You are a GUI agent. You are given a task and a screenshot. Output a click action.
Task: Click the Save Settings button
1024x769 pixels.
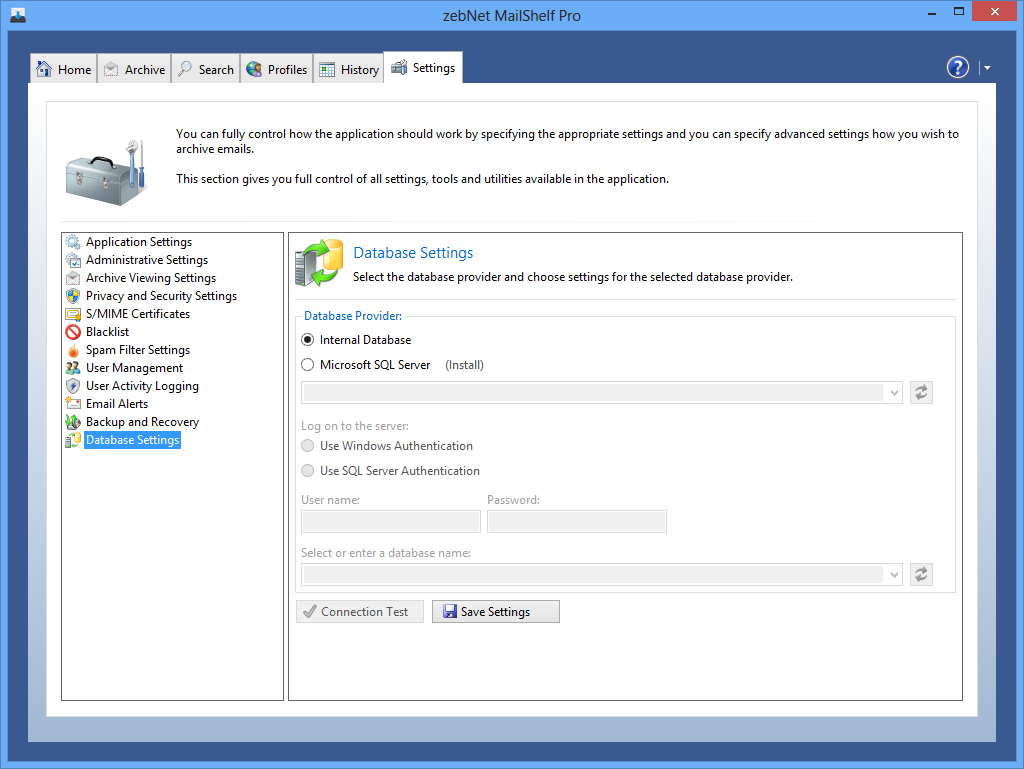pyautogui.click(x=495, y=612)
